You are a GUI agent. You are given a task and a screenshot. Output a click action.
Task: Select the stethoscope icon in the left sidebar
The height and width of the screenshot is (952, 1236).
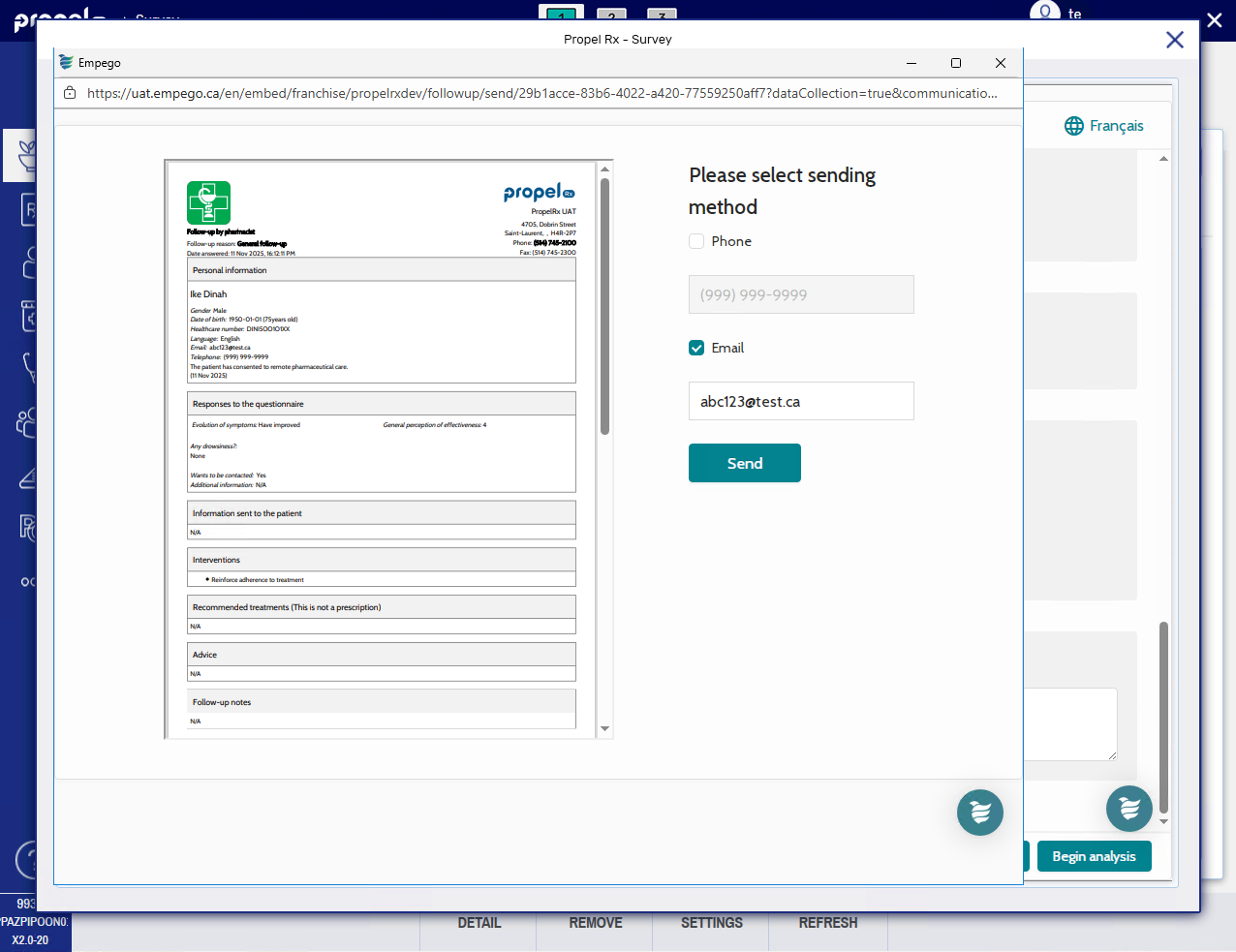pos(28,367)
